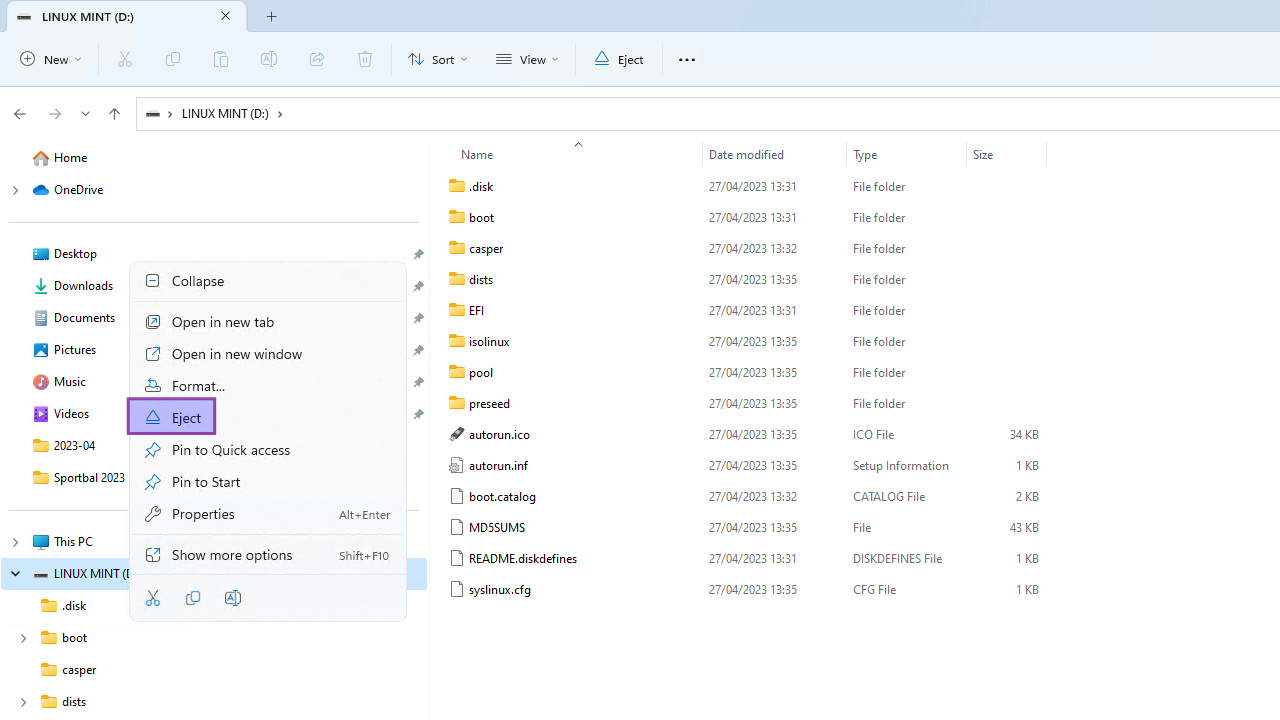Open Pictures folder in Quick access
This screenshot has width=1280, height=720.
[65, 350]
